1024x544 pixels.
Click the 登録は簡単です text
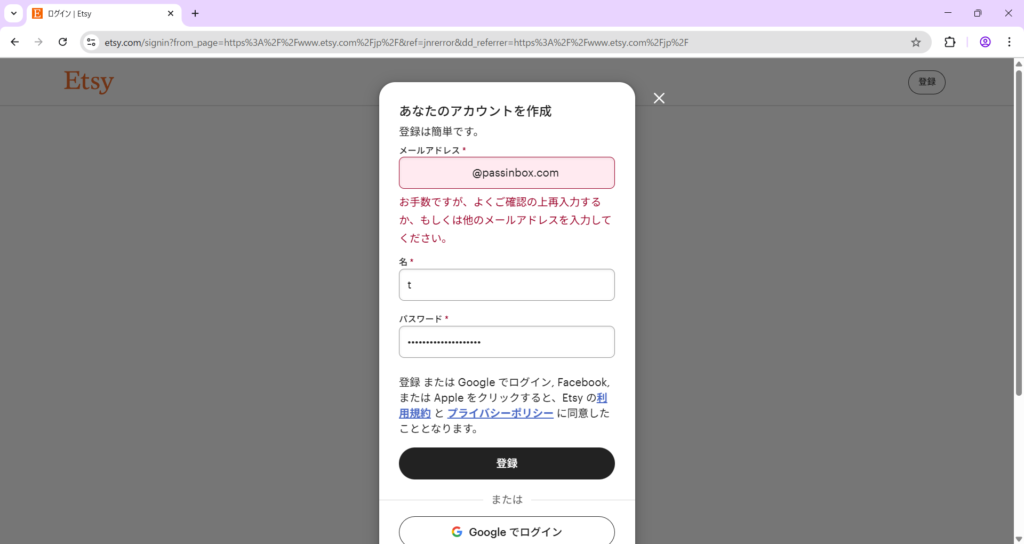click(x=440, y=131)
